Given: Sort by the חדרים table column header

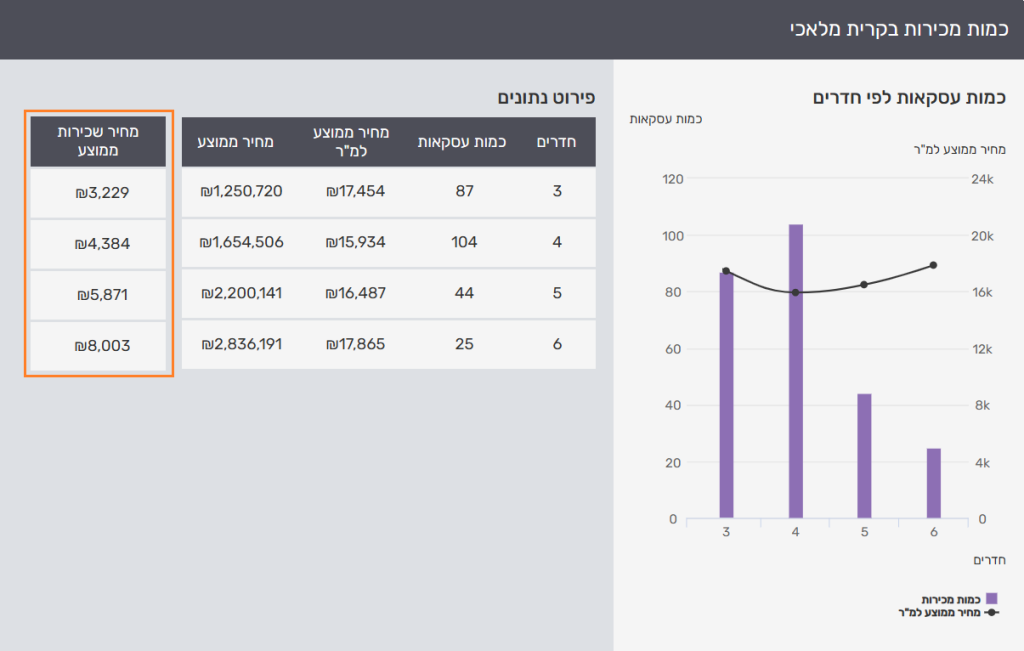Looking at the screenshot, I should click(557, 141).
